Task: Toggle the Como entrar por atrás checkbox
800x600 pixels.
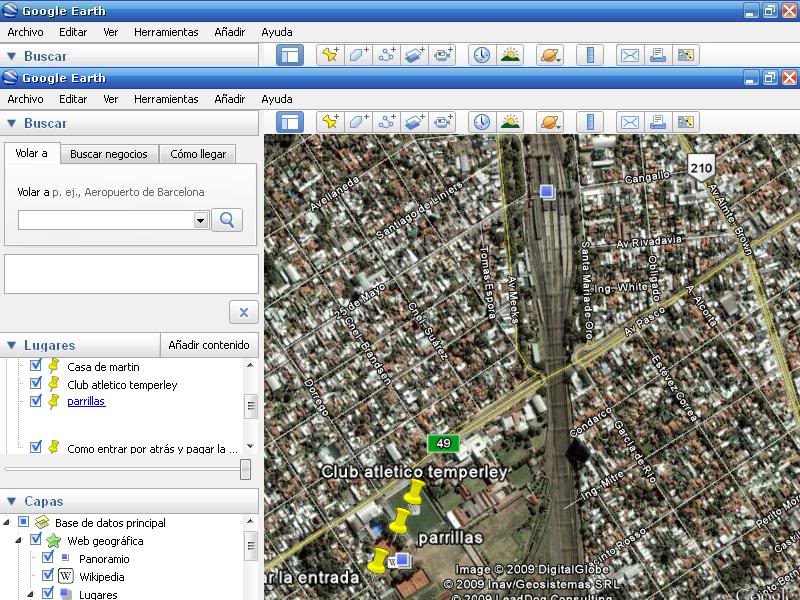Action: pos(36,447)
